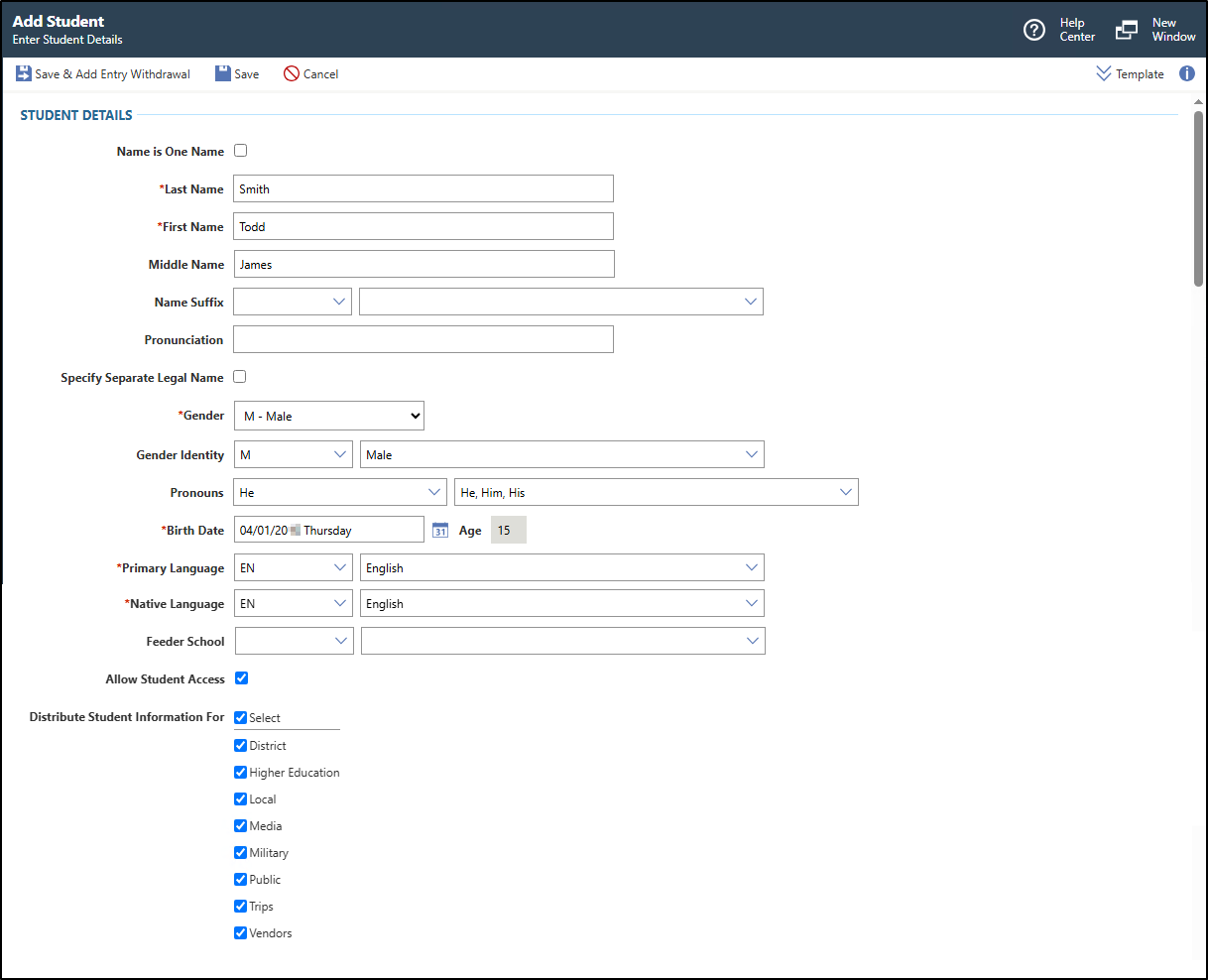Expand the Template chevron icon
This screenshot has height=980, width=1208.
pyautogui.click(x=1103, y=74)
